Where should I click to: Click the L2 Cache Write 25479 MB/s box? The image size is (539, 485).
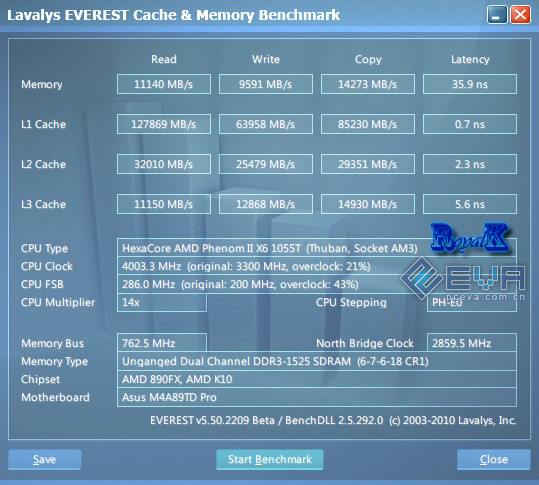(266, 164)
